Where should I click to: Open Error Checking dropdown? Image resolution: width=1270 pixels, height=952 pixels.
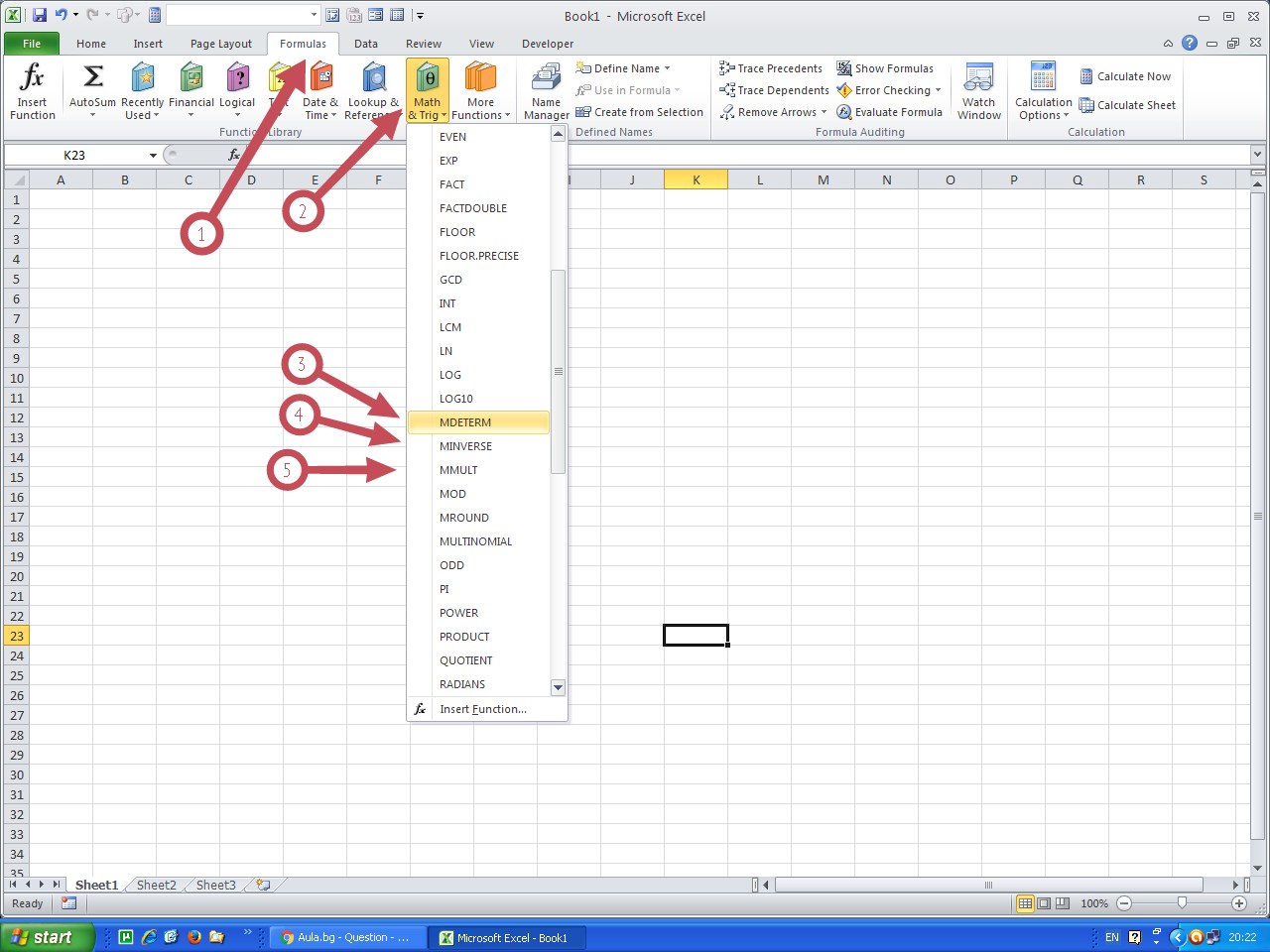(889, 90)
